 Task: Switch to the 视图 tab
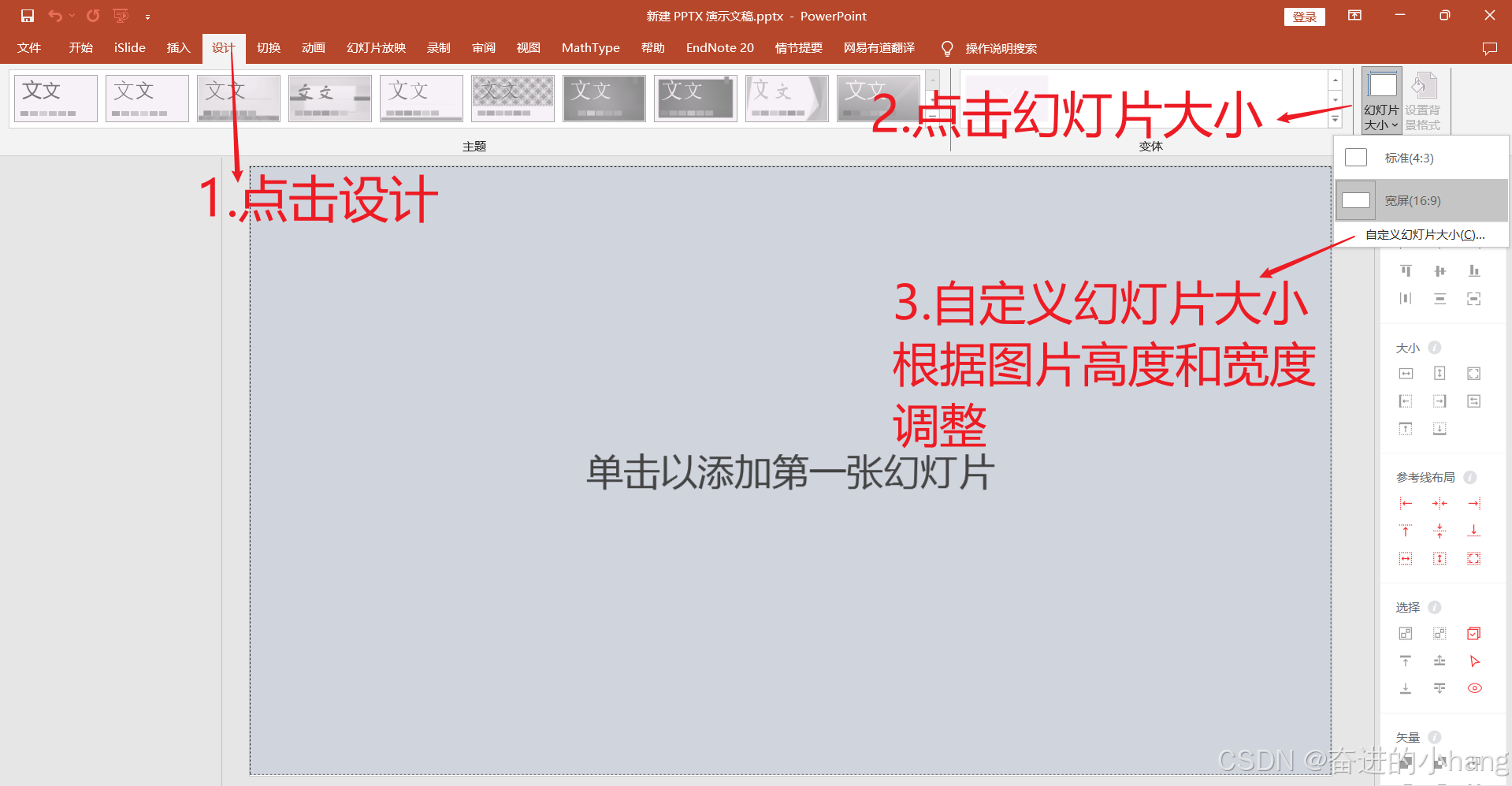pyautogui.click(x=529, y=48)
